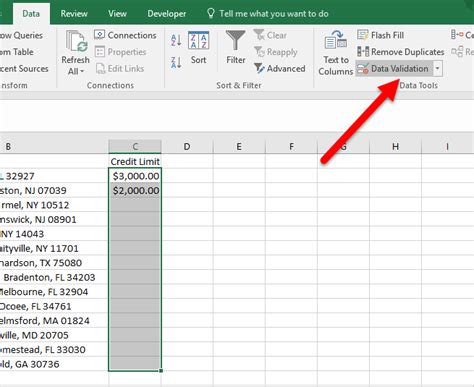Click the Data Validation button
Screen dimensions: 474x387
click(394, 69)
